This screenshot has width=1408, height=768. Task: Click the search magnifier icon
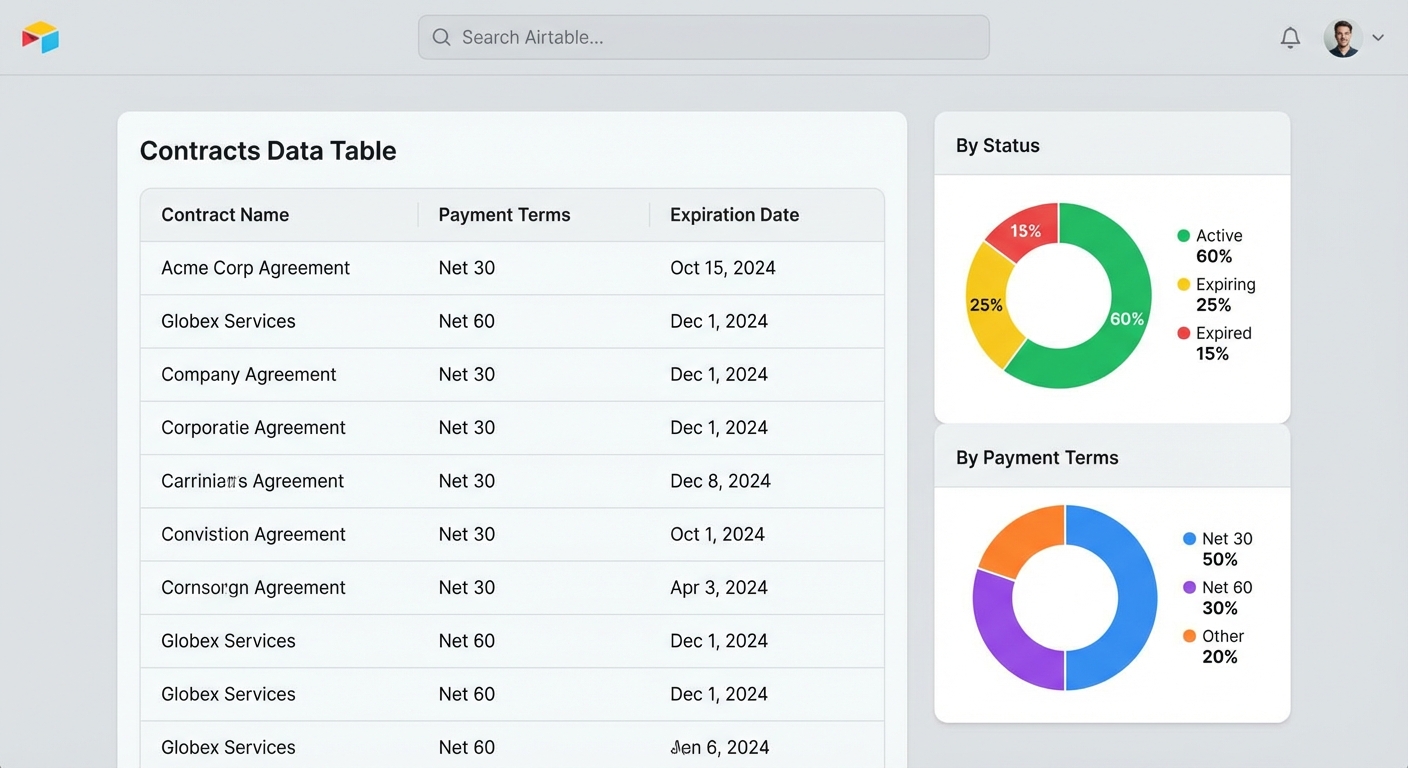[x=441, y=37]
